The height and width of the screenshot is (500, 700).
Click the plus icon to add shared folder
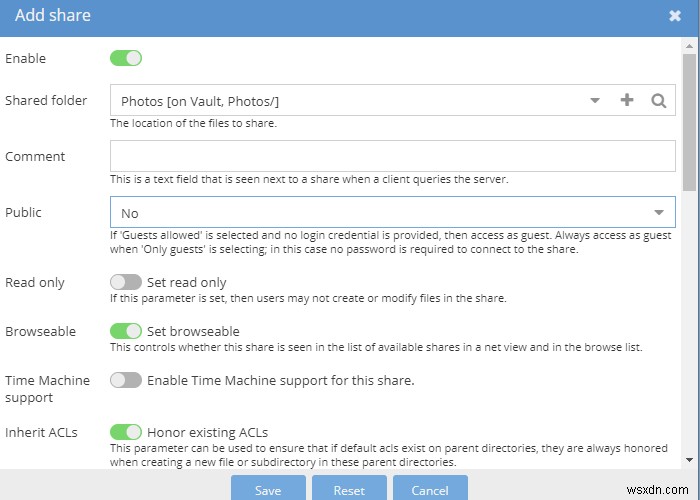click(x=627, y=100)
